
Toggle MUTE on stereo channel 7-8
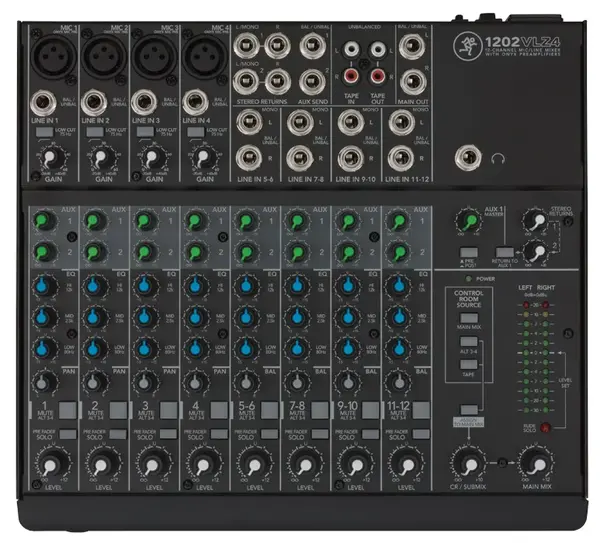click(x=320, y=410)
